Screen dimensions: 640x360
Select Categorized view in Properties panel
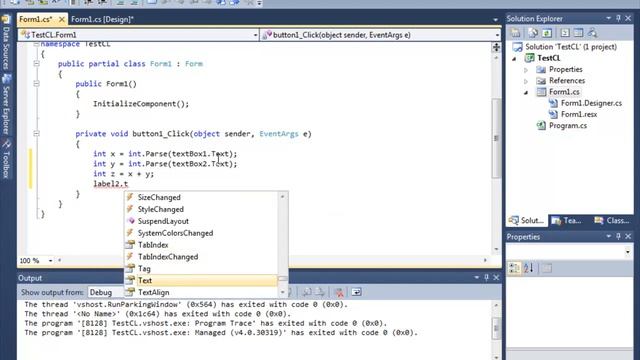coord(514,268)
